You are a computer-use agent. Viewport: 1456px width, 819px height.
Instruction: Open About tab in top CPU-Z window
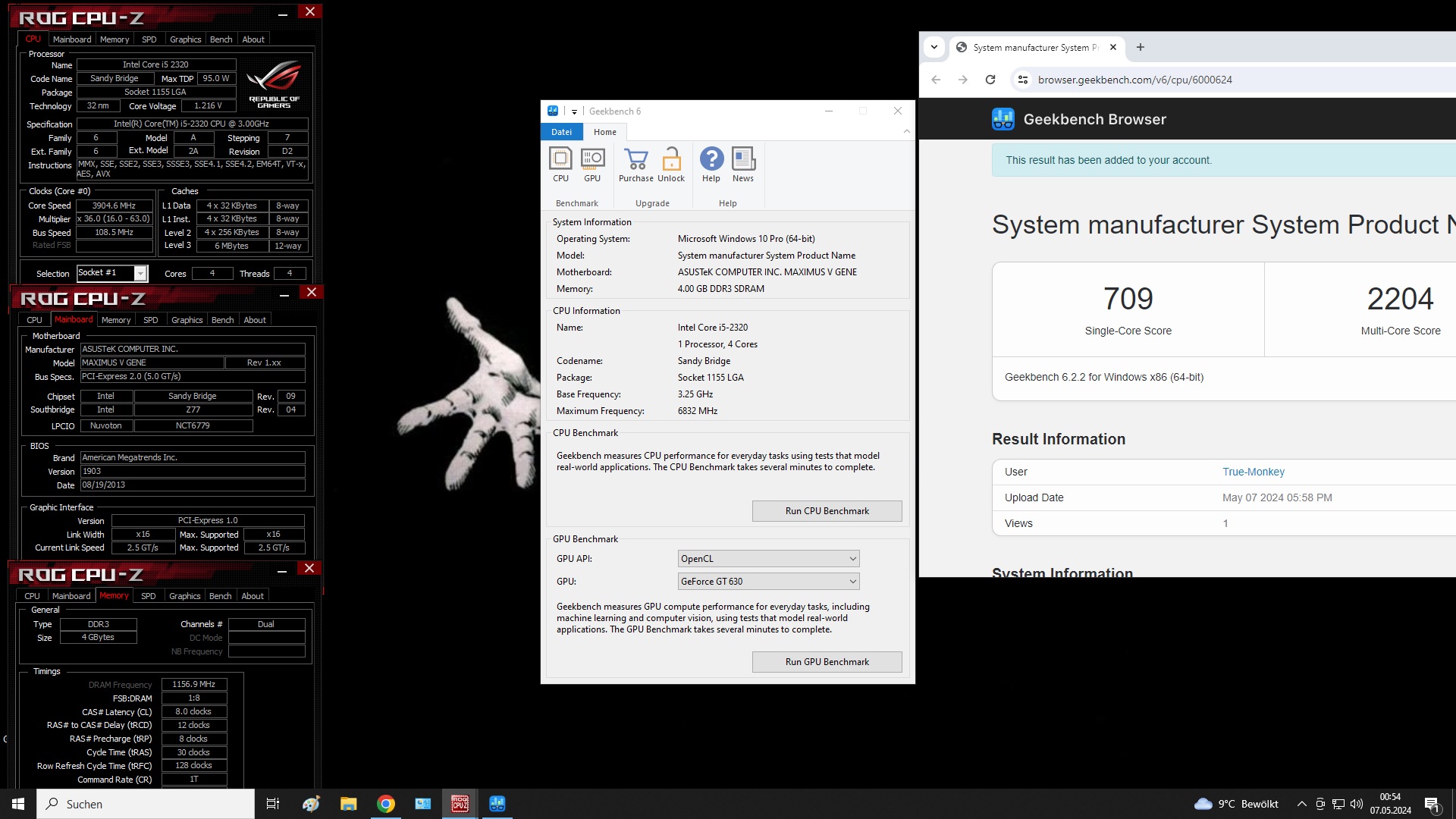click(x=253, y=39)
